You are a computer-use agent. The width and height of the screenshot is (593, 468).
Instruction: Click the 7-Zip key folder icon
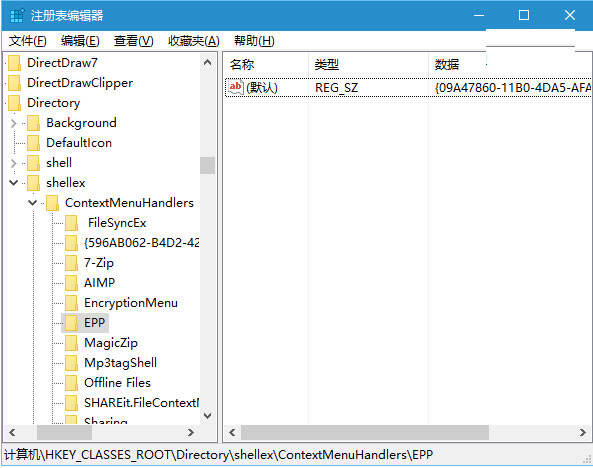(x=71, y=263)
